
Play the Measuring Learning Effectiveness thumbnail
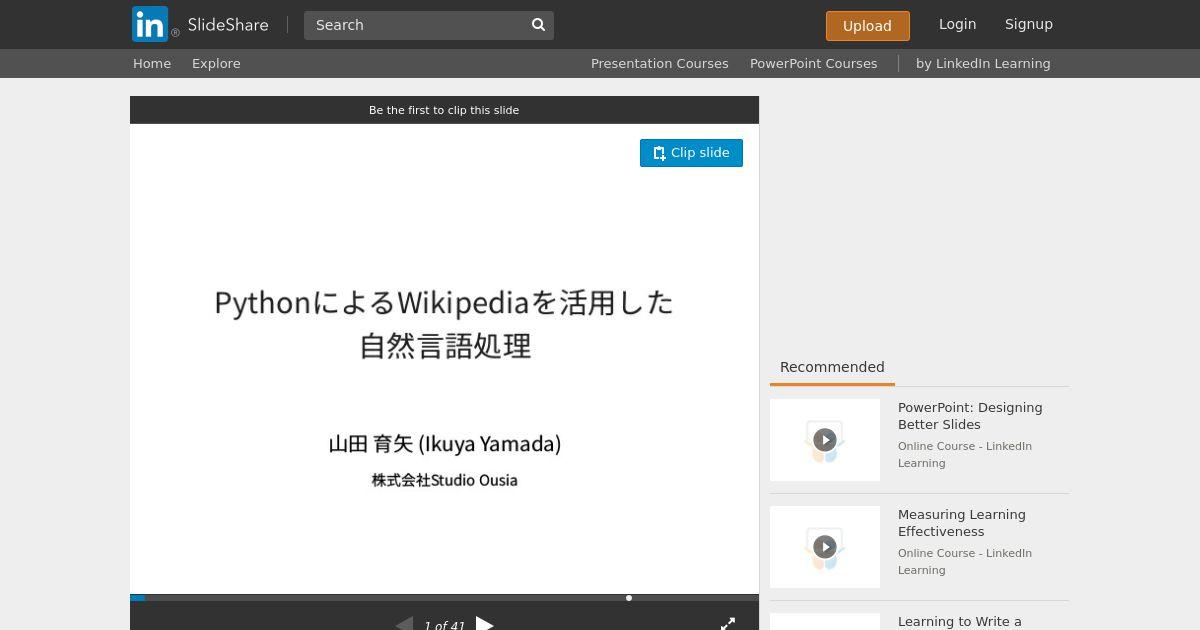click(825, 547)
